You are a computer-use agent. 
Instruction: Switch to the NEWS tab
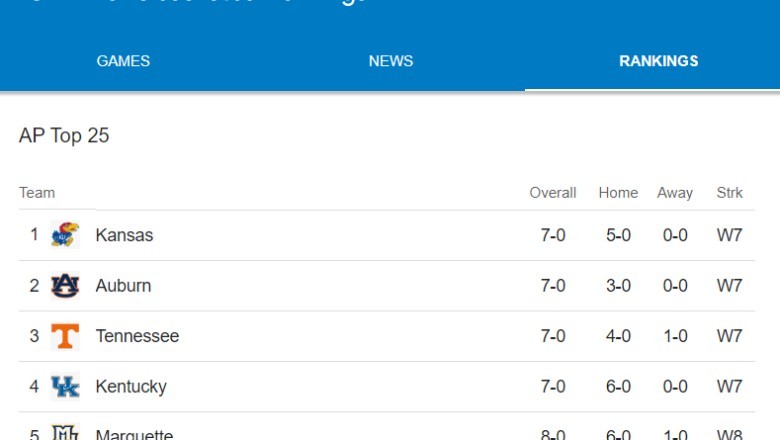coord(390,61)
